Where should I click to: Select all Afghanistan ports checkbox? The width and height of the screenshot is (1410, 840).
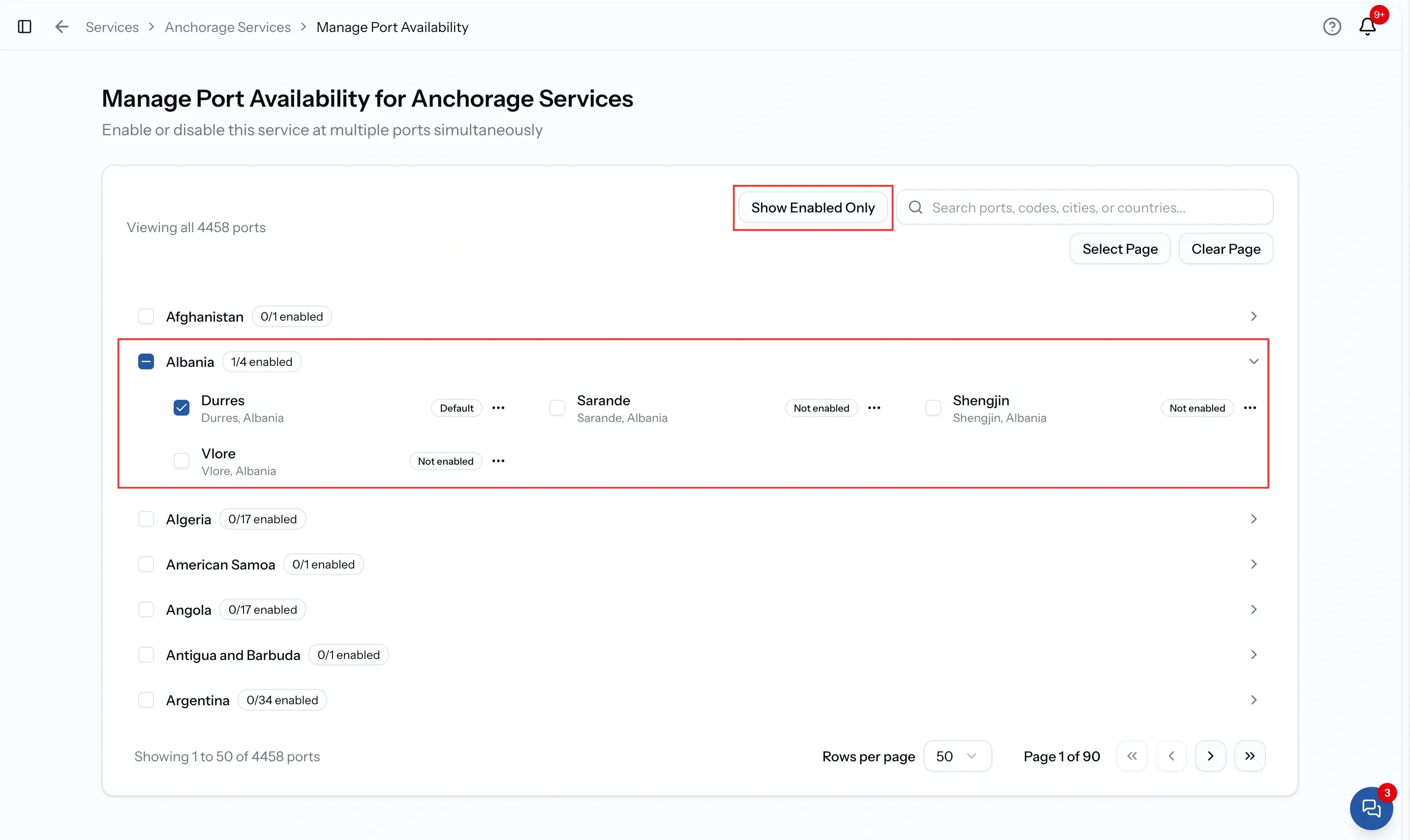point(146,316)
